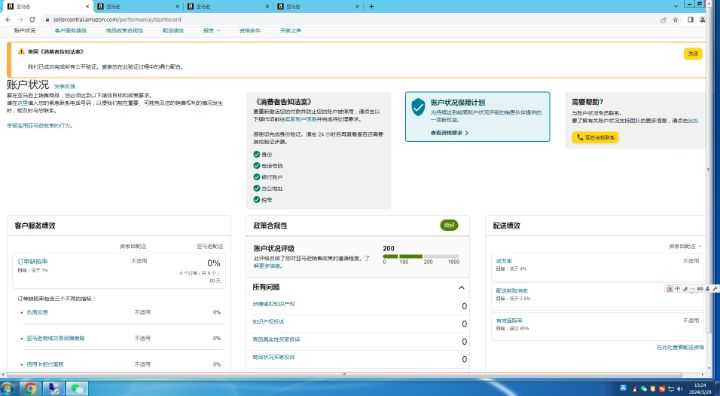Viewport: 720px width, 396px height.
Task: Click the first green checkmark in 消费者告知法案
Action: 257,154
